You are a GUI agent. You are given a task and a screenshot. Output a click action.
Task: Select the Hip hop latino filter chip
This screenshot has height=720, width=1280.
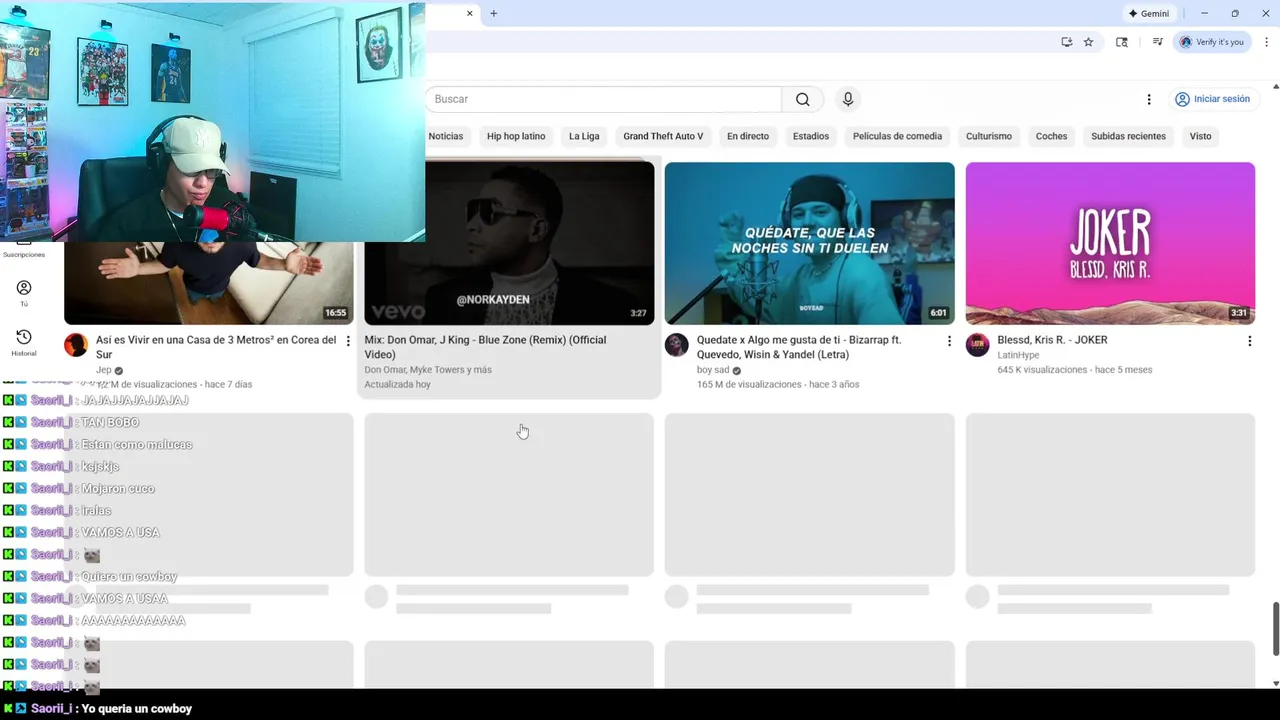point(516,136)
